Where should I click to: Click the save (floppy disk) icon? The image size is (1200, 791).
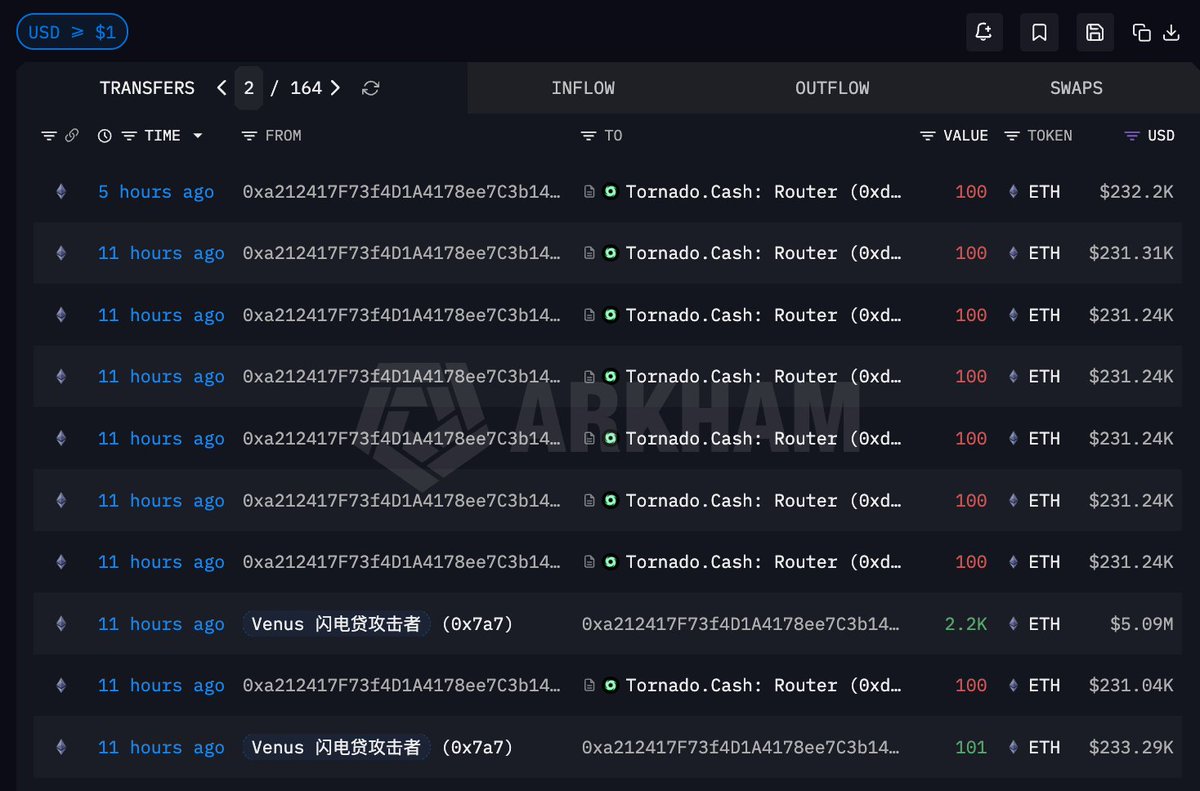(1095, 32)
